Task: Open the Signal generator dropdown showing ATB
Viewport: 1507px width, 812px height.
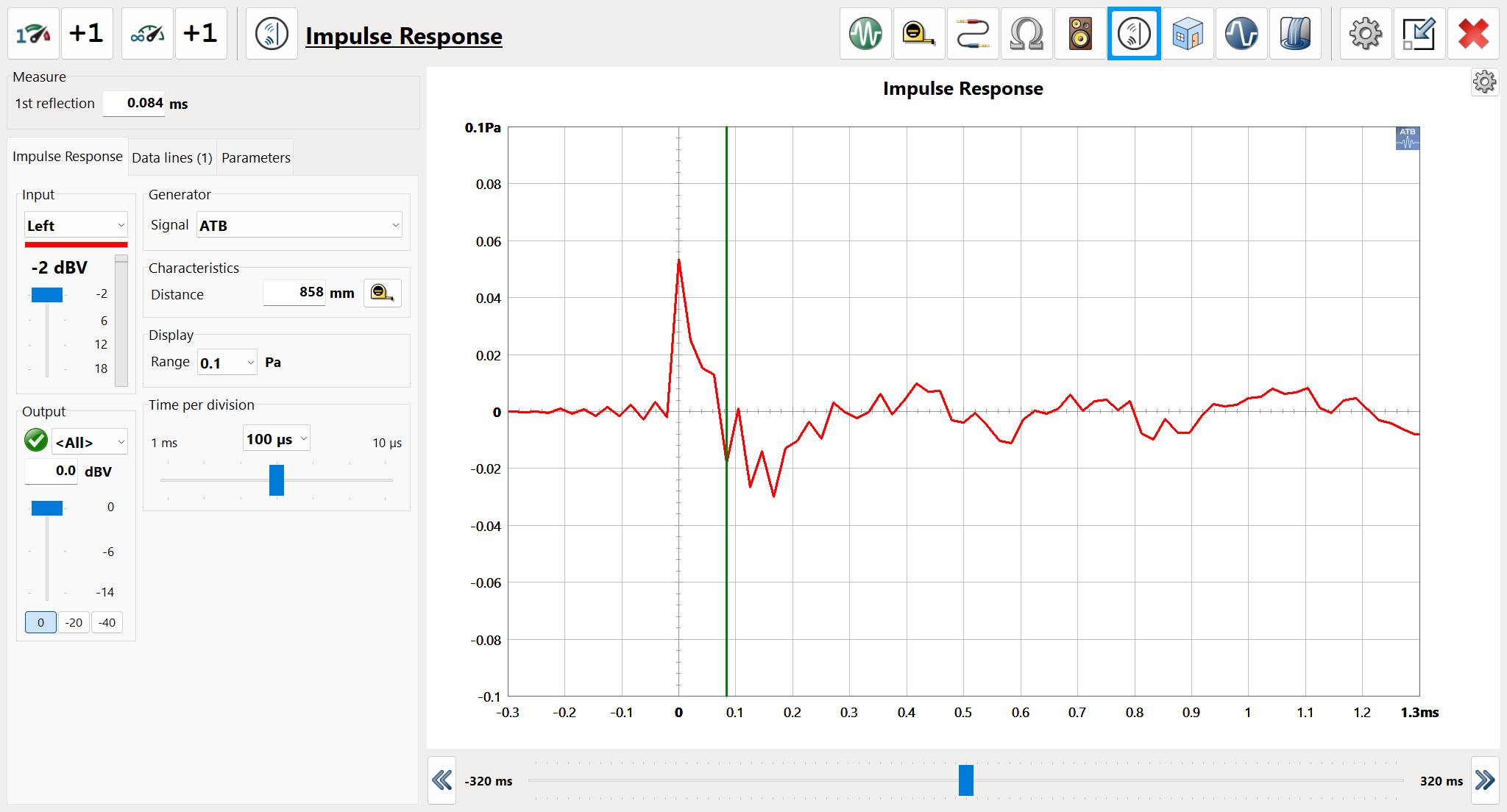Action: click(x=299, y=225)
